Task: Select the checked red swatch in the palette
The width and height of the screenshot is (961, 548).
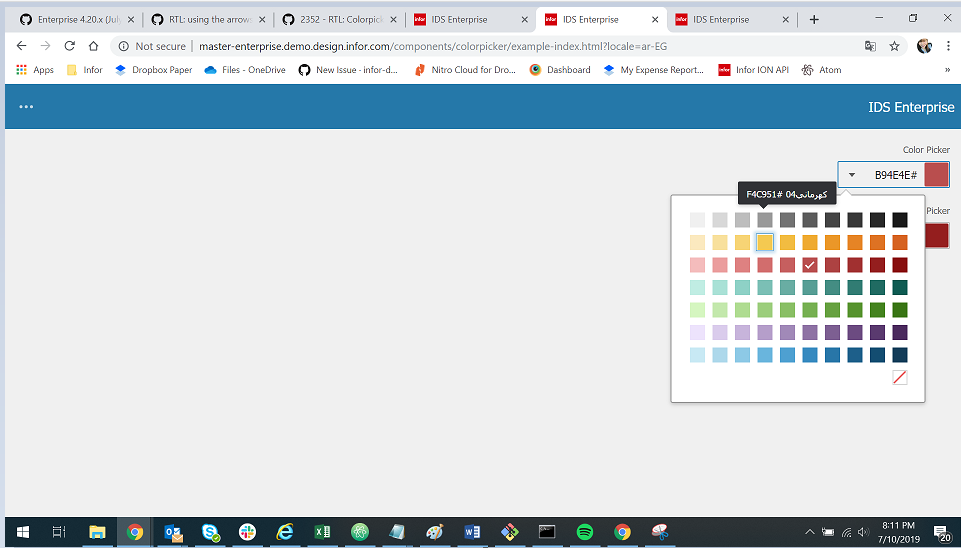Action: click(x=810, y=265)
